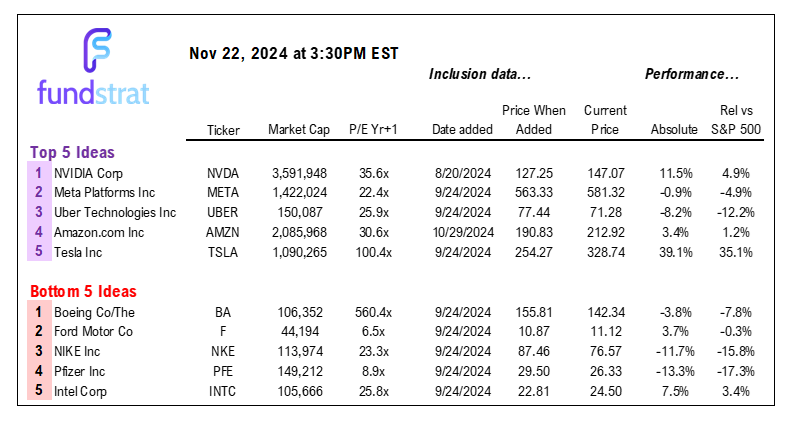Click the Performance section label

692,74
